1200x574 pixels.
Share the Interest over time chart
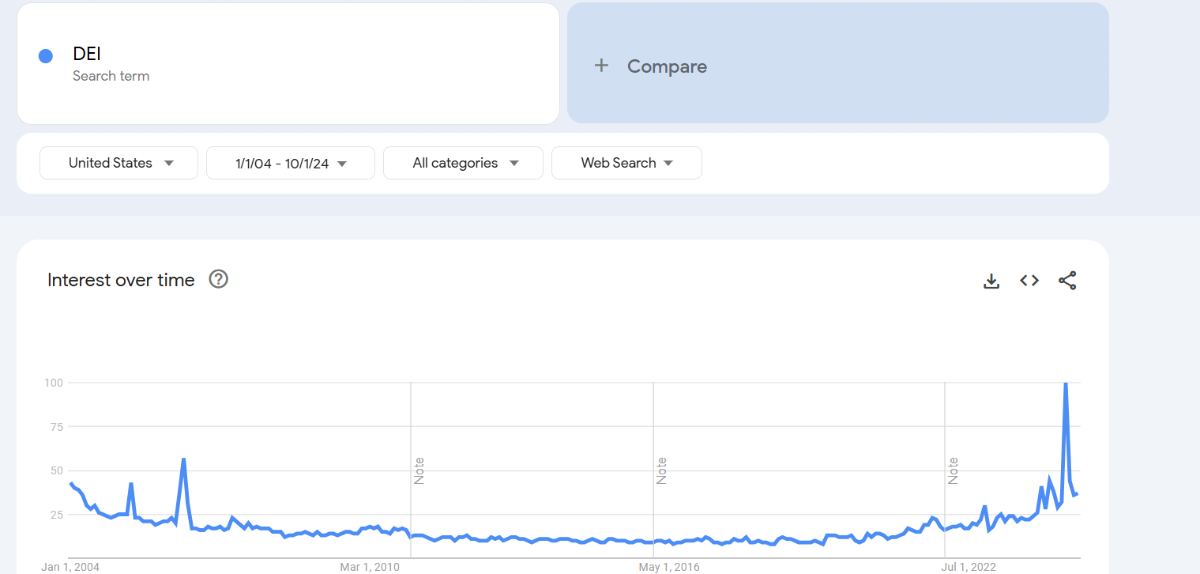click(1067, 281)
